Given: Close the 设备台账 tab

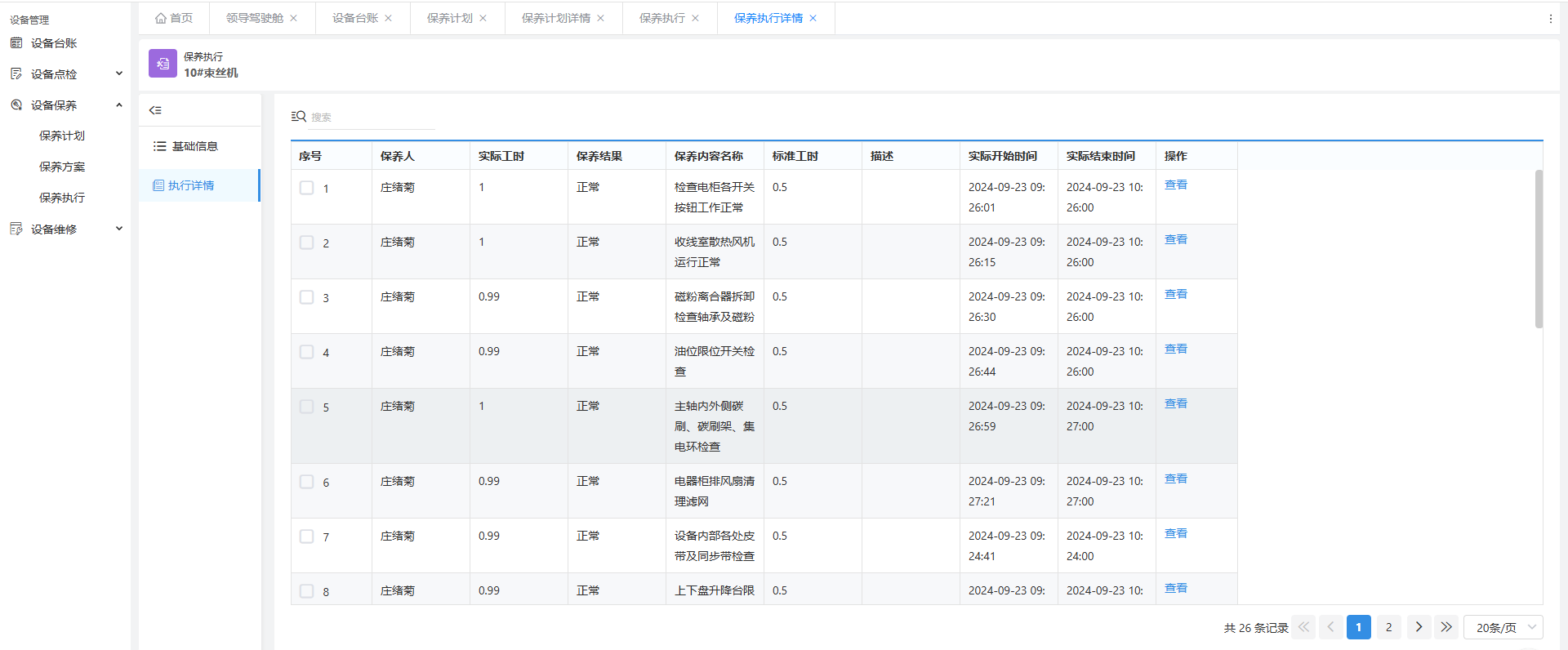Looking at the screenshot, I should [x=389, y=18].
